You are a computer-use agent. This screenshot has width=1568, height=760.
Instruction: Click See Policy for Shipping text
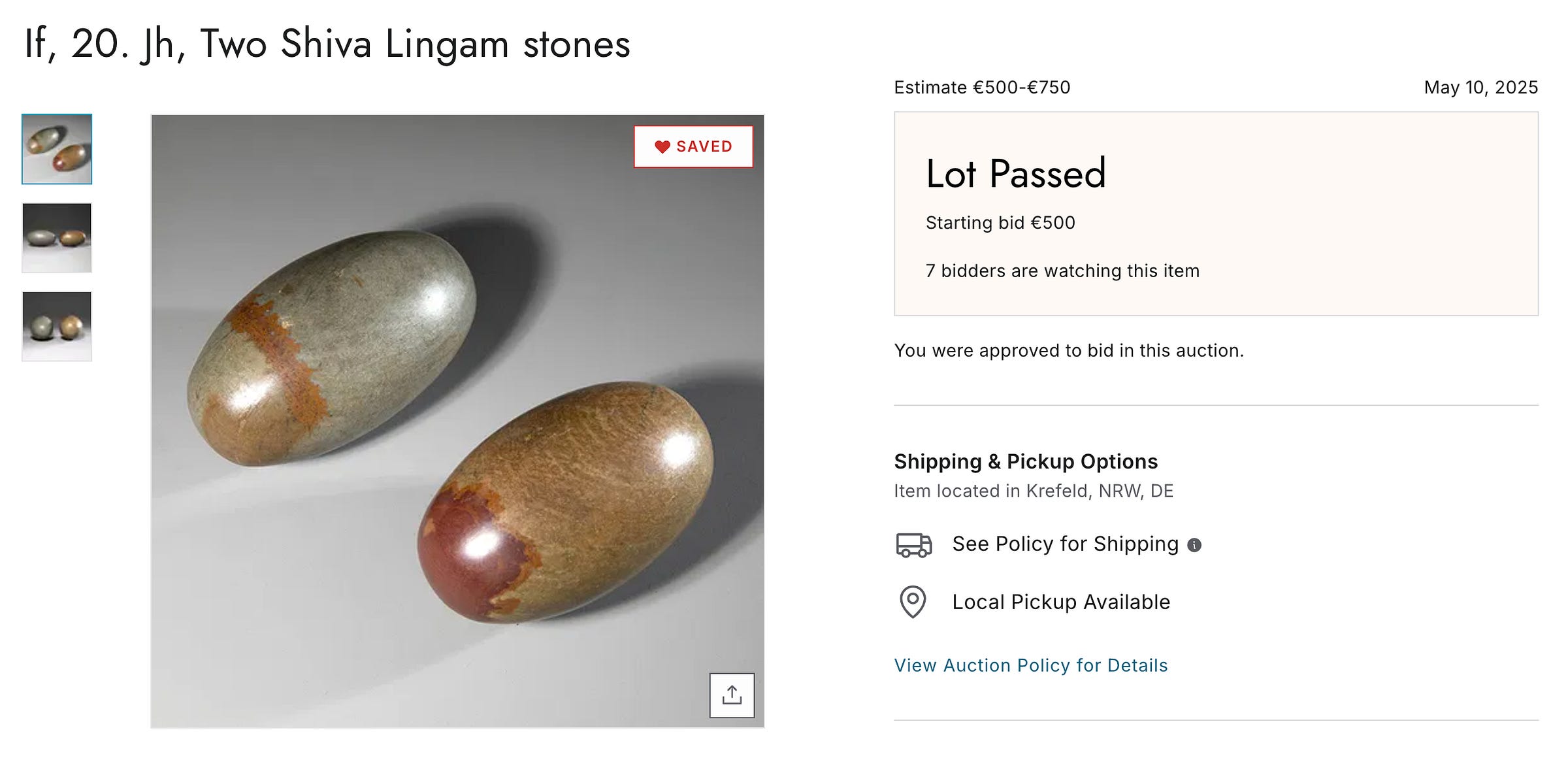tap(1065, 544)
